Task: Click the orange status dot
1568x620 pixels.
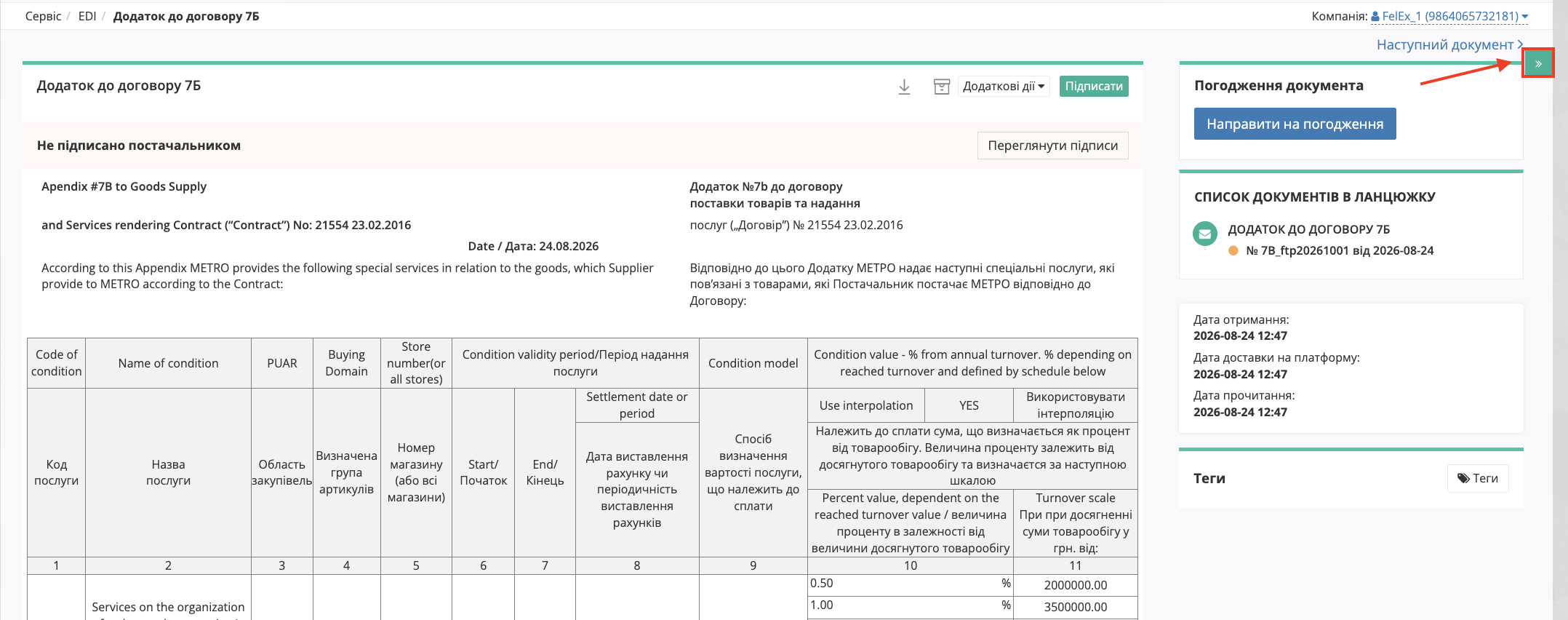Action: click(x=1233, y=250)
